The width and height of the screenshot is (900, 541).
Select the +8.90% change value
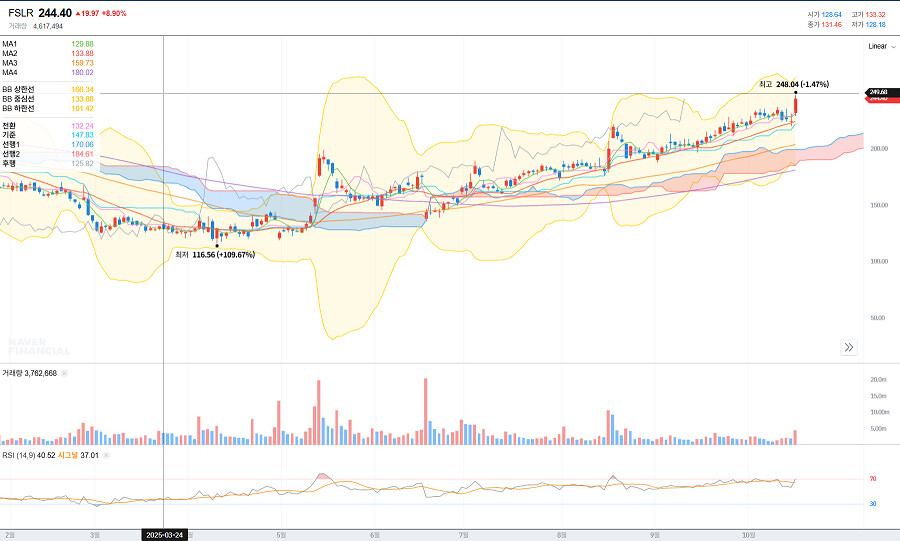pos(114,13)
